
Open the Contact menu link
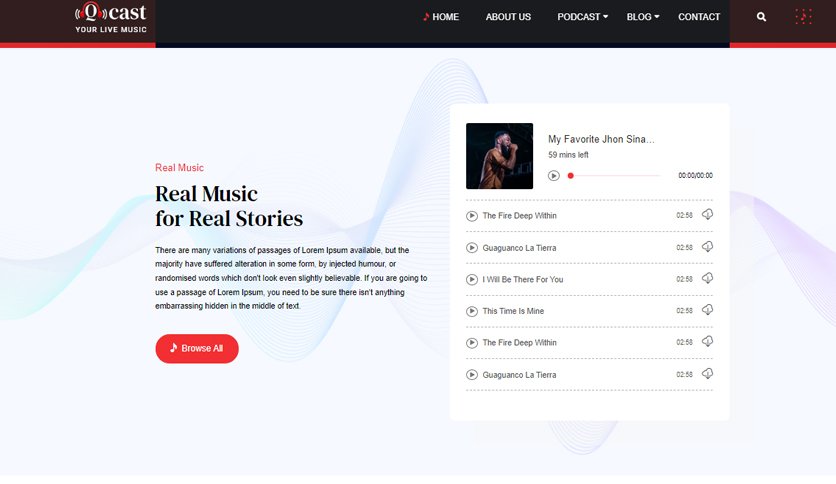click(x=699, y=17)
